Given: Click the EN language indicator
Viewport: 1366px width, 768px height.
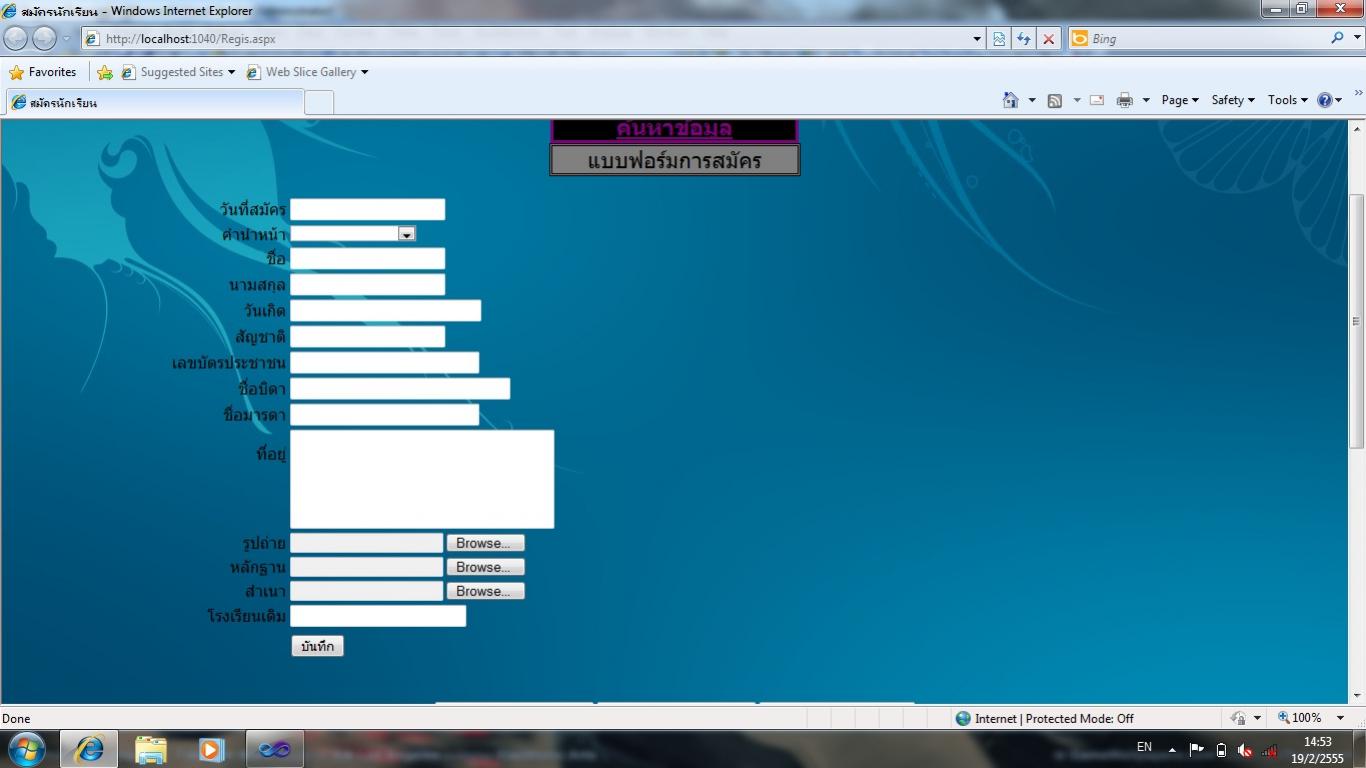Looking at the screenshot, I should [x=1144, y=747].
